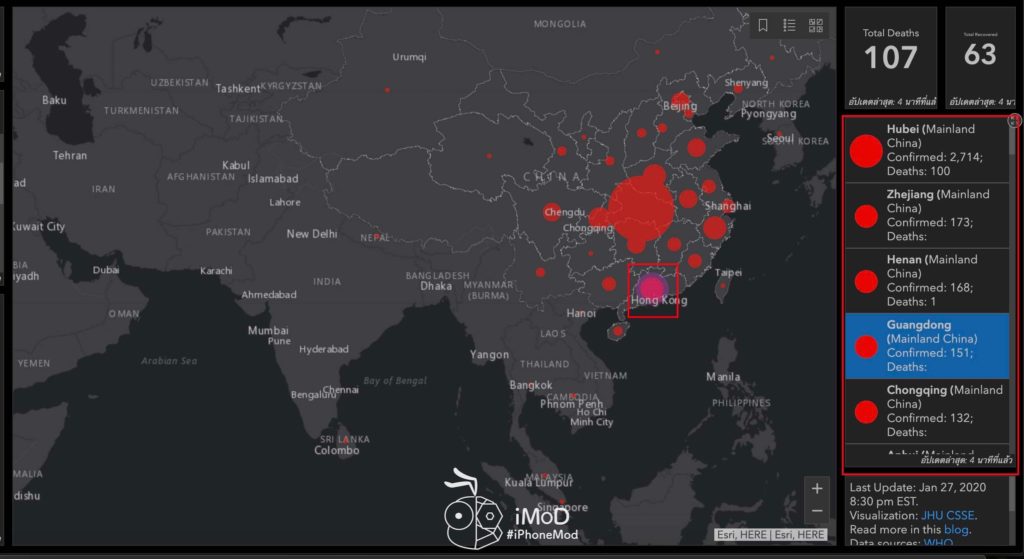Click the red bubble on Hainan island
Screen dimensions: 1024x559
coord(617,331)
